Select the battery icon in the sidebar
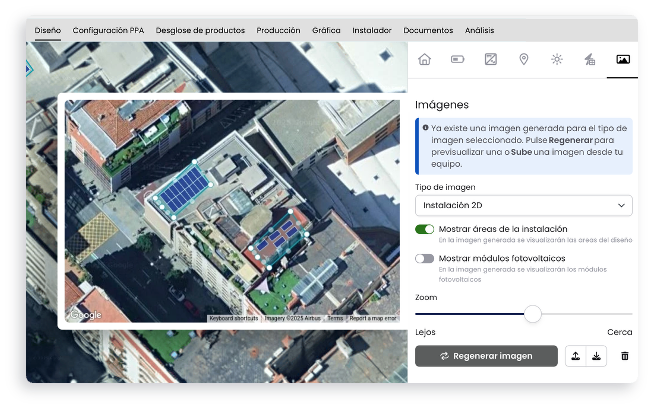653x409 pixels. tap(457, 60)
